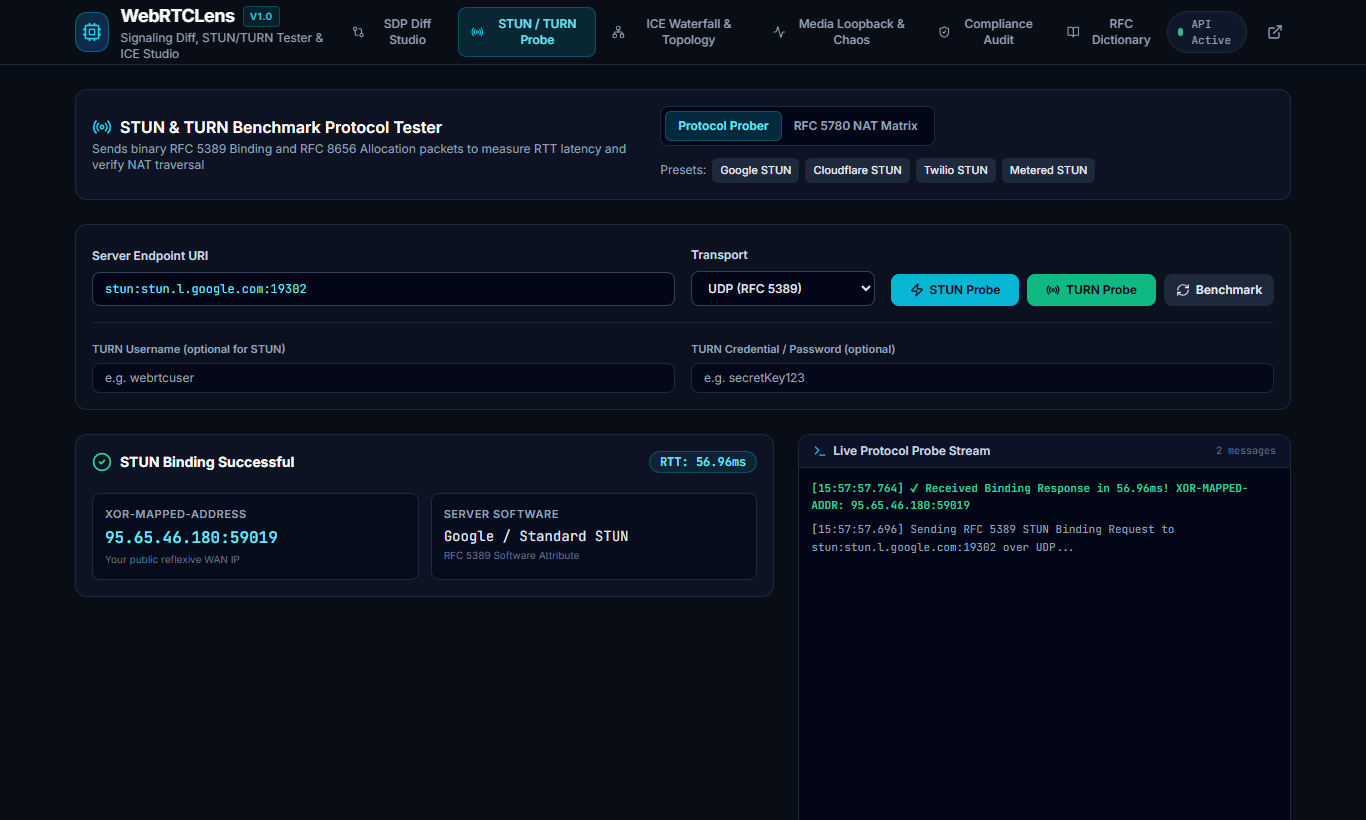Click the broadcast icon beside STUN & TURN Benchmark title
The image size is (1366, 820).
pos(102,127)
